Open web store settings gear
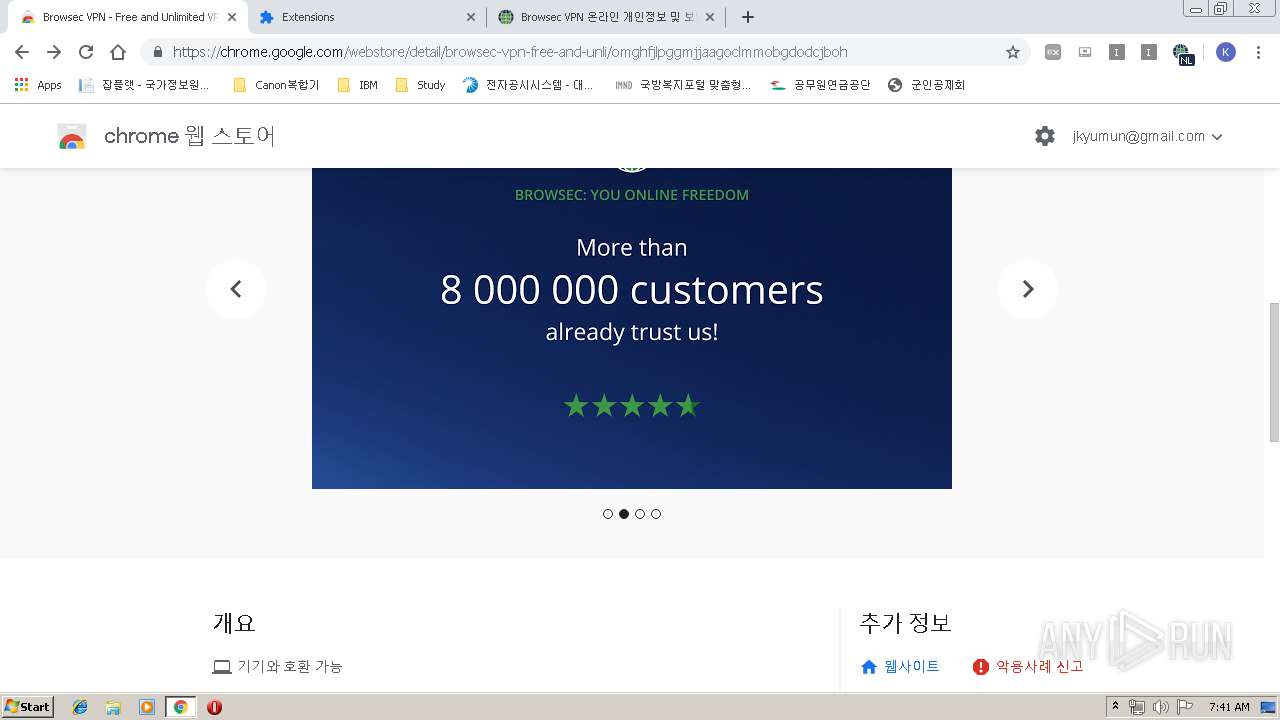This screenshot has height=720, width=1280. coord(1045,136)
